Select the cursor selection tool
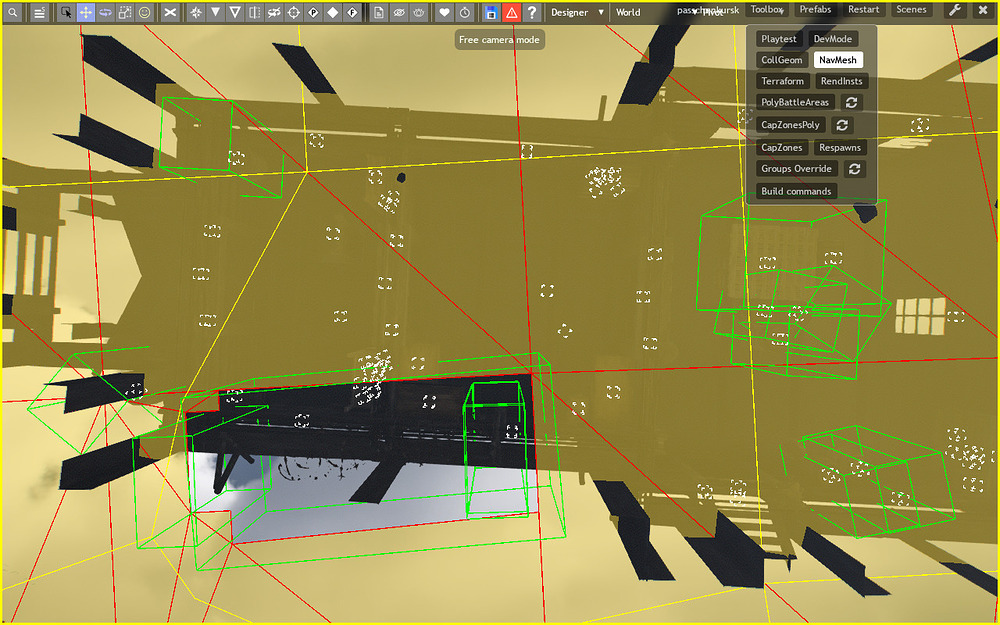Image resolution: width=1000 pixels, height=625 pixels. click(x=65, y=12)
